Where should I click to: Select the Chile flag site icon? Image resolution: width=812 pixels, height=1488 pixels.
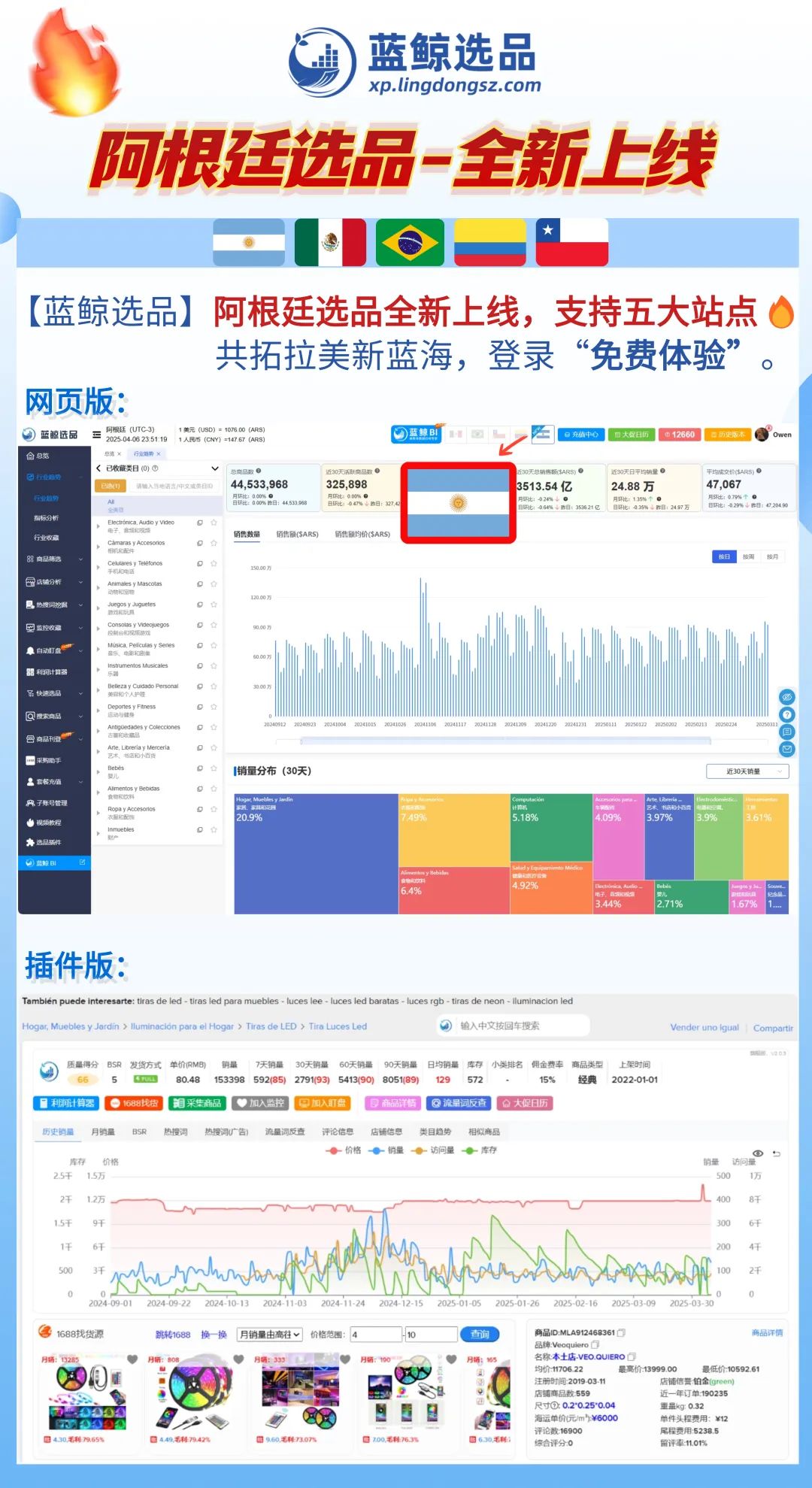pyautogui.click(x=499, y=434)
